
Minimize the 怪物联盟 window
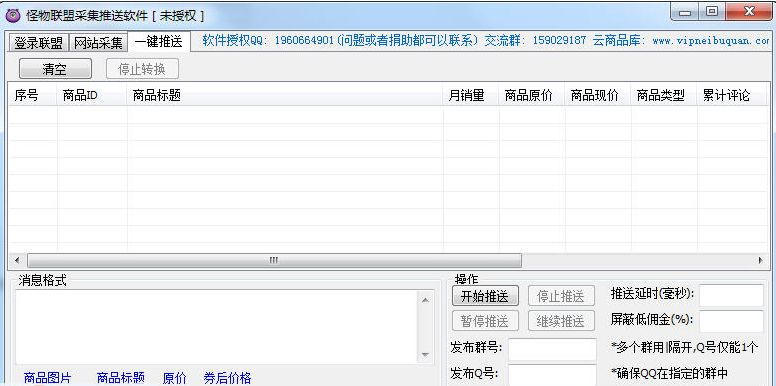(685, 13)
